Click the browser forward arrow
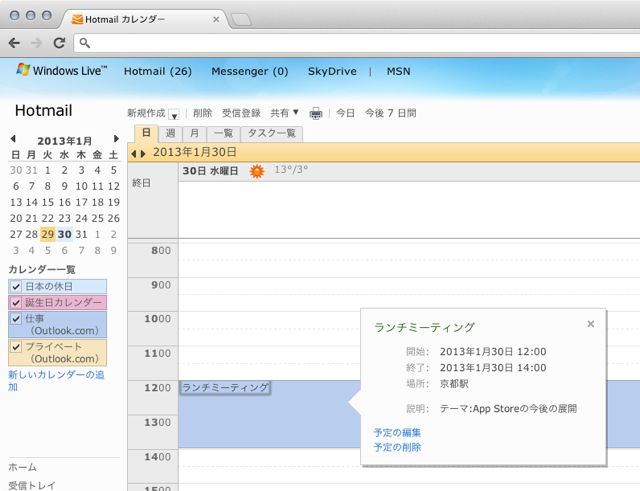Image resolution: width=640 pixels, height=491 pixels. pyautogui.click(x=37, y=43)
